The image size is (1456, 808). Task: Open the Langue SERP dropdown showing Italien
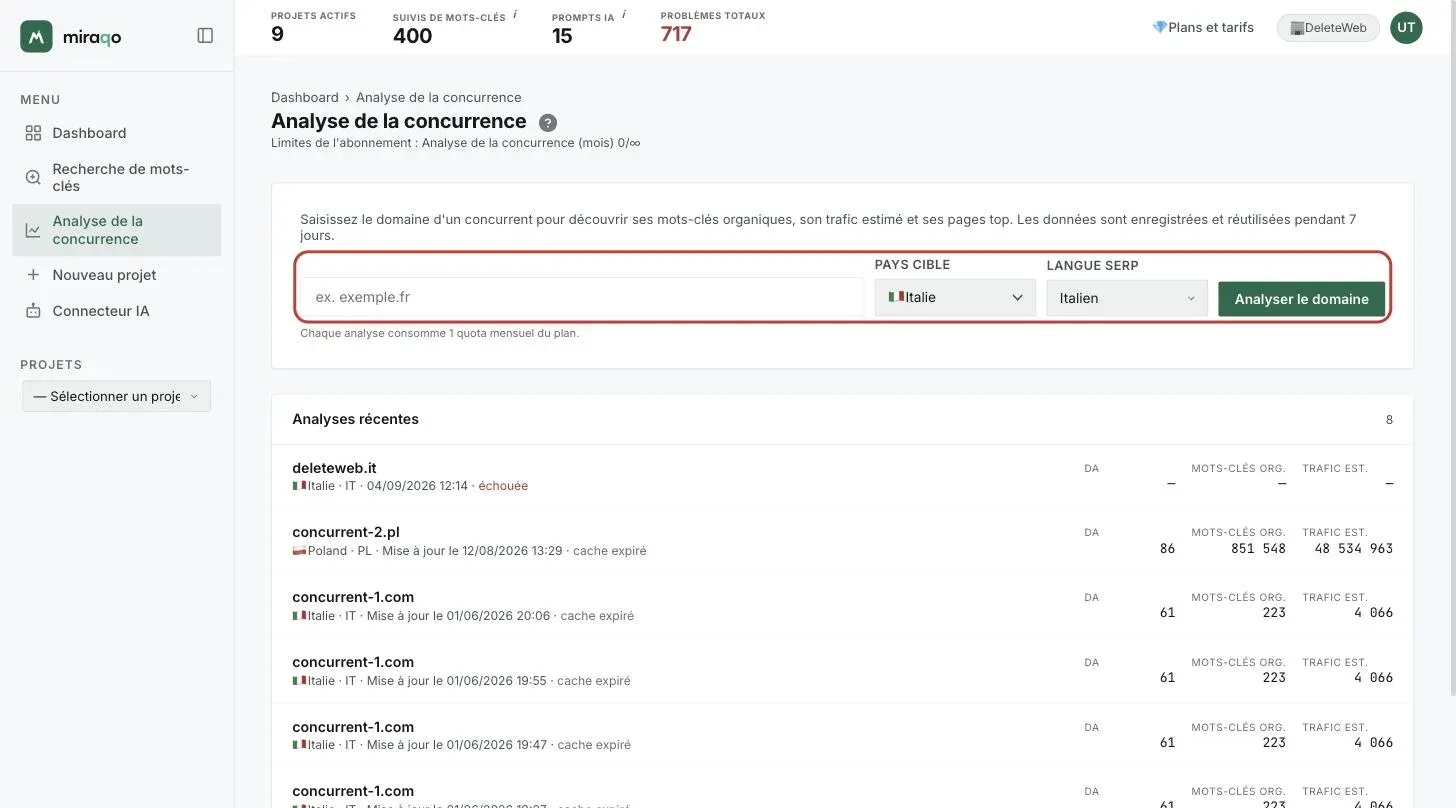pyautogui.click(x=1127, y=298)
